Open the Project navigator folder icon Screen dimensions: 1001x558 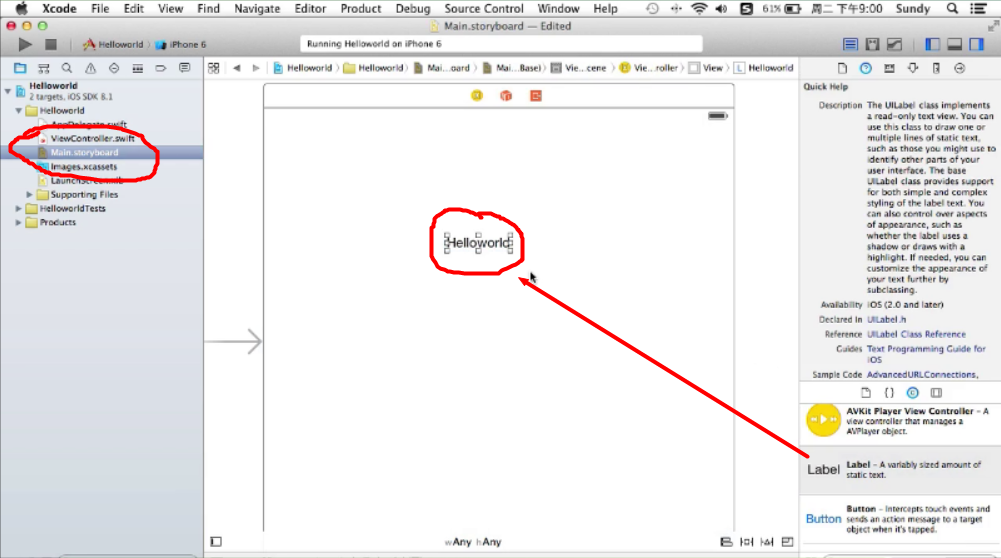pyautogui.click(x=20, y=68)
